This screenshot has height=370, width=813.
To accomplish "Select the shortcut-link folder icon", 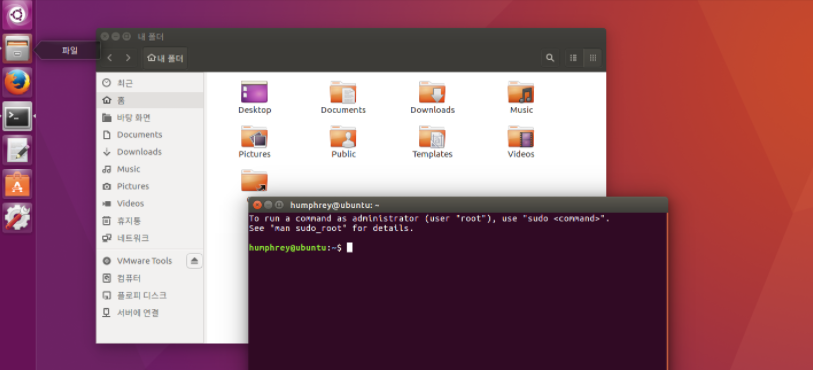I will coord(254,181).
